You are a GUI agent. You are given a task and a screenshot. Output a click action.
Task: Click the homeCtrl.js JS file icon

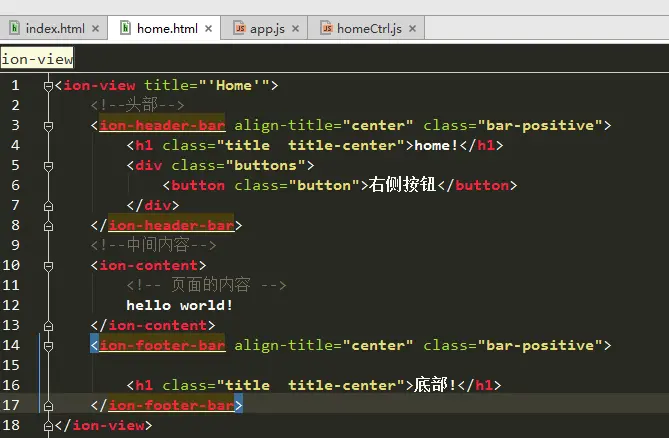(x=326, y=28)
